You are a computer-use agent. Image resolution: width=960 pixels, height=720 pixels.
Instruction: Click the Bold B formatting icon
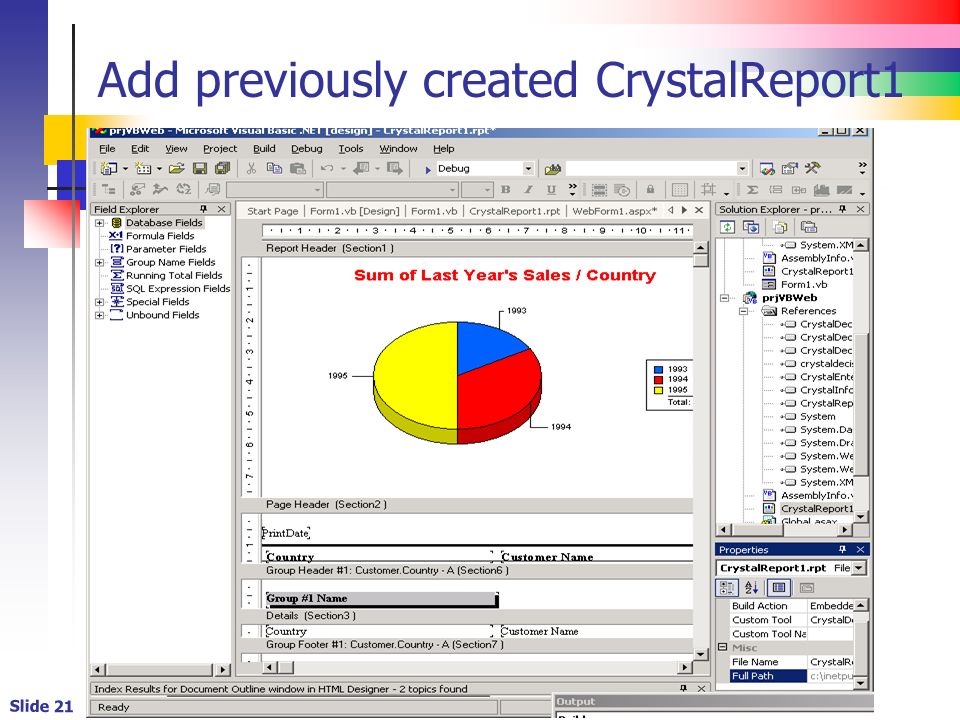506,190
